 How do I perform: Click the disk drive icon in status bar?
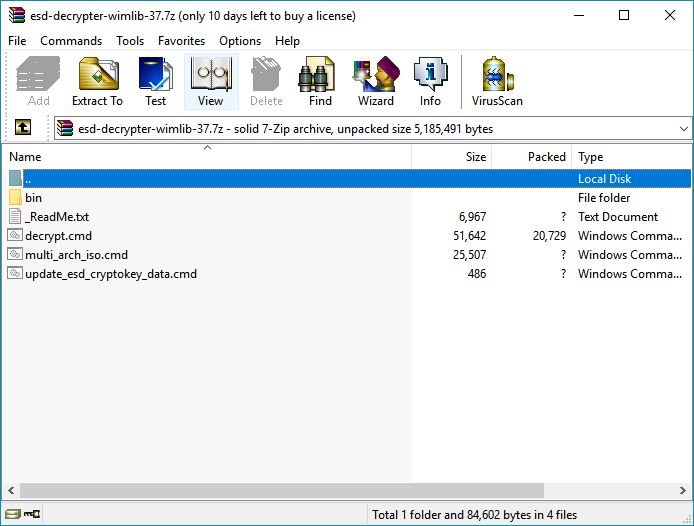13,514
